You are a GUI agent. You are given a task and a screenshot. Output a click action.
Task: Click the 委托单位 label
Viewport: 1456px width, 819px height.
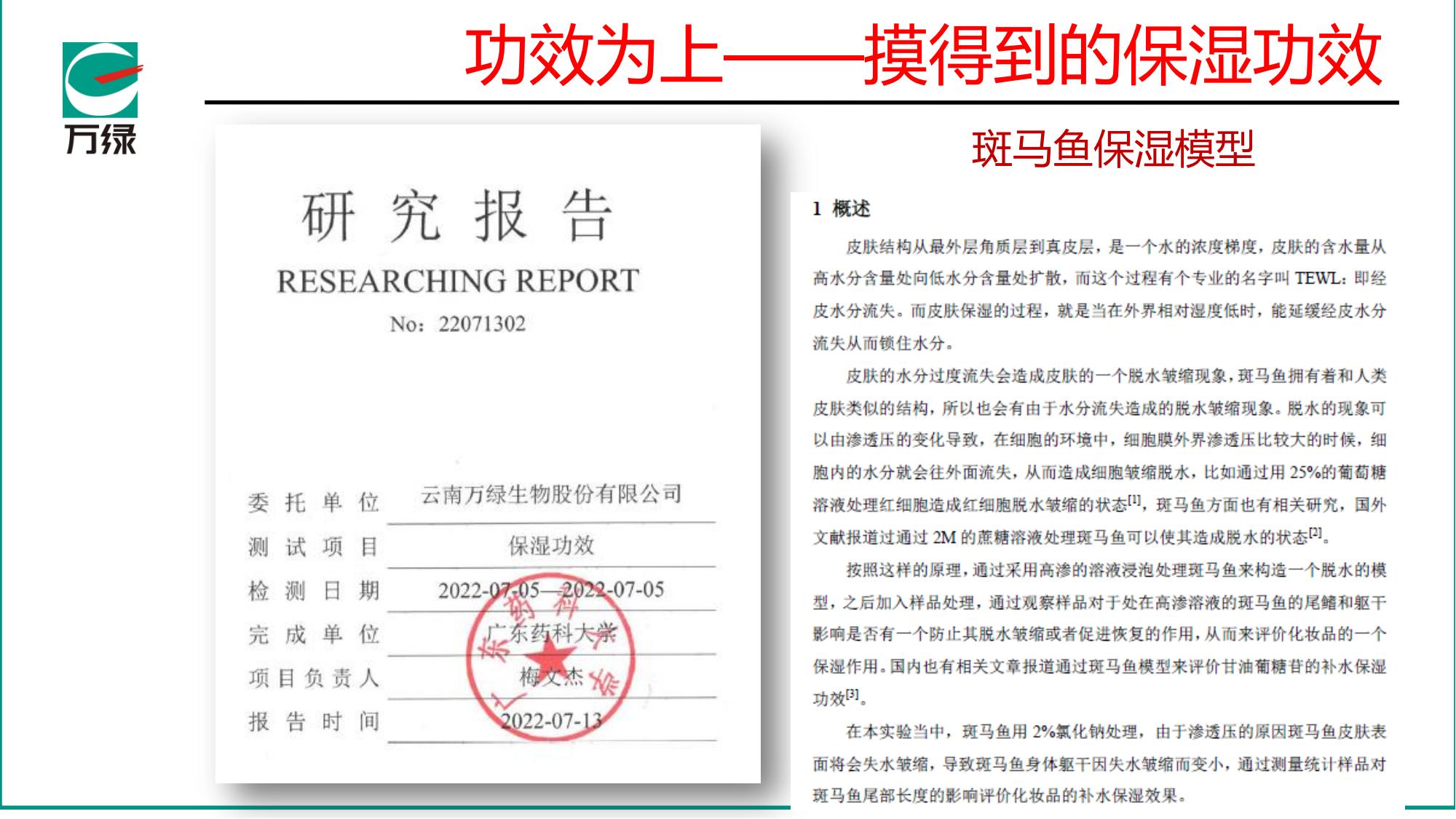[314, 502]
